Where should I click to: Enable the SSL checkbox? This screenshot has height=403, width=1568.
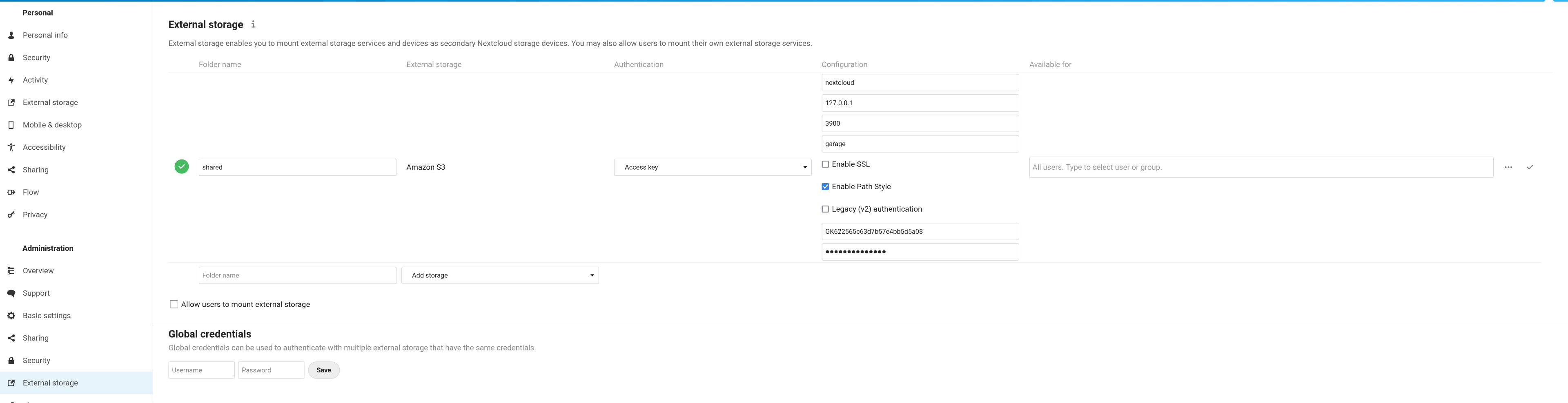pos(825,164)
